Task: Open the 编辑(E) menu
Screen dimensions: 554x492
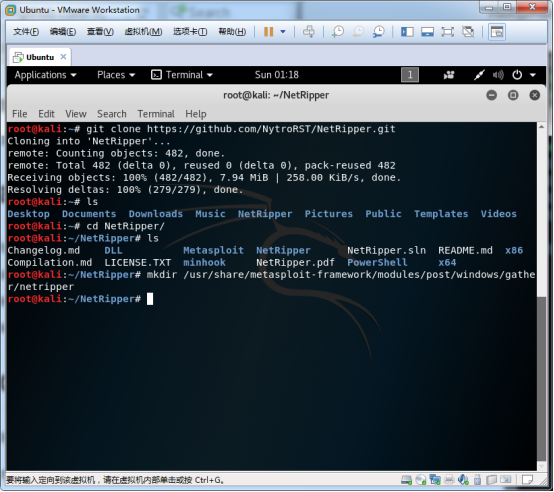Action: pyautogui.click(x=63, y=32)
